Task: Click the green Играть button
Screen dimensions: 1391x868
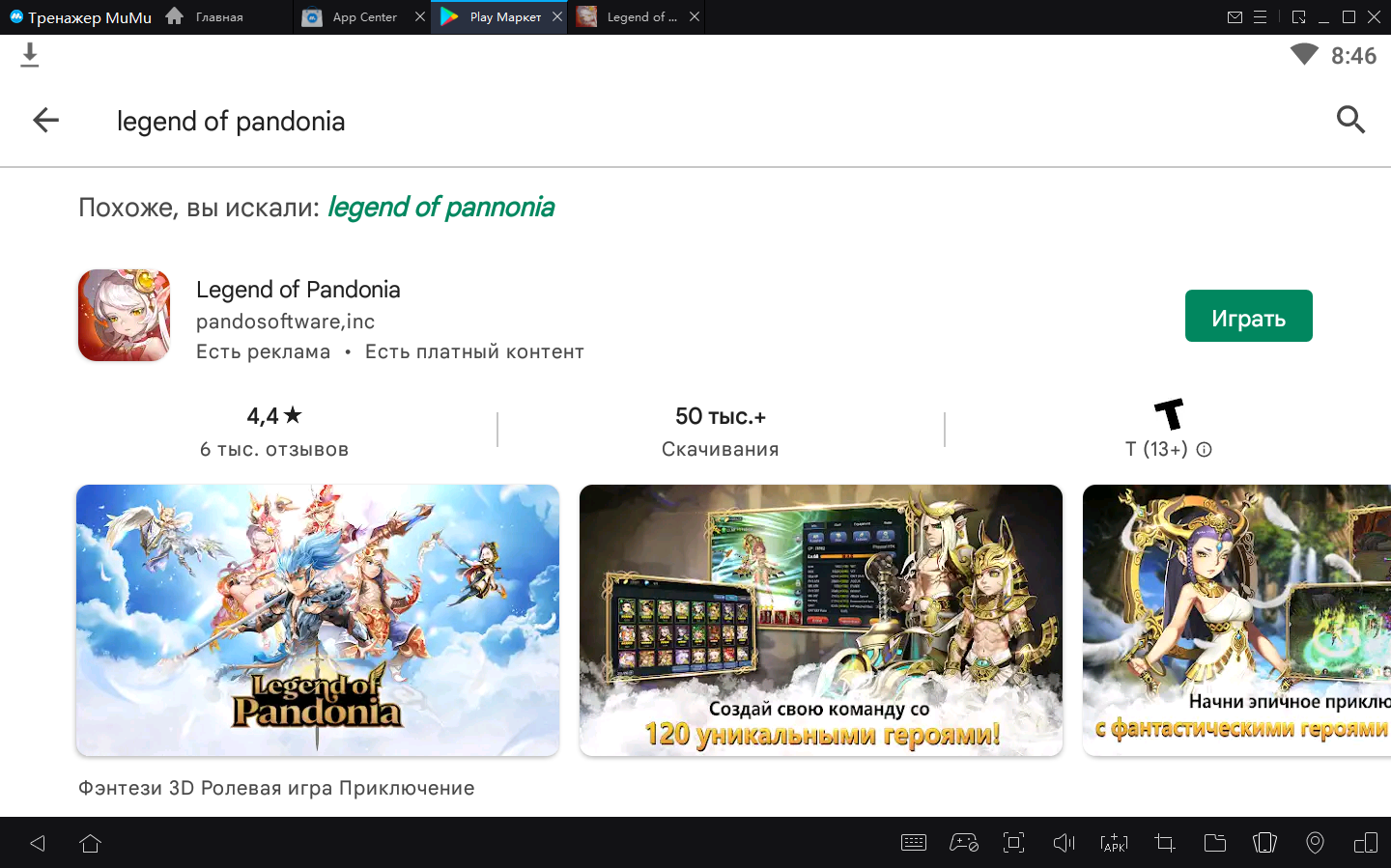Action: tap(1248, 316)
